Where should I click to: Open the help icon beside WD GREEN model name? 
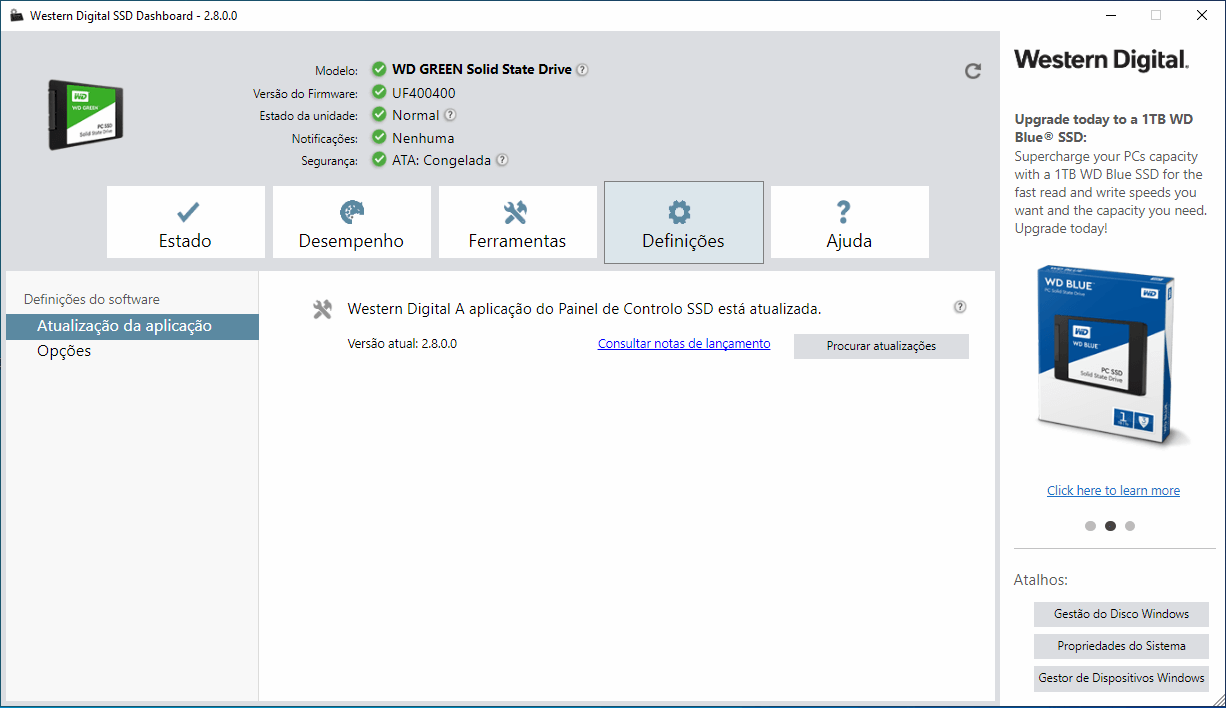coord(584,69)
